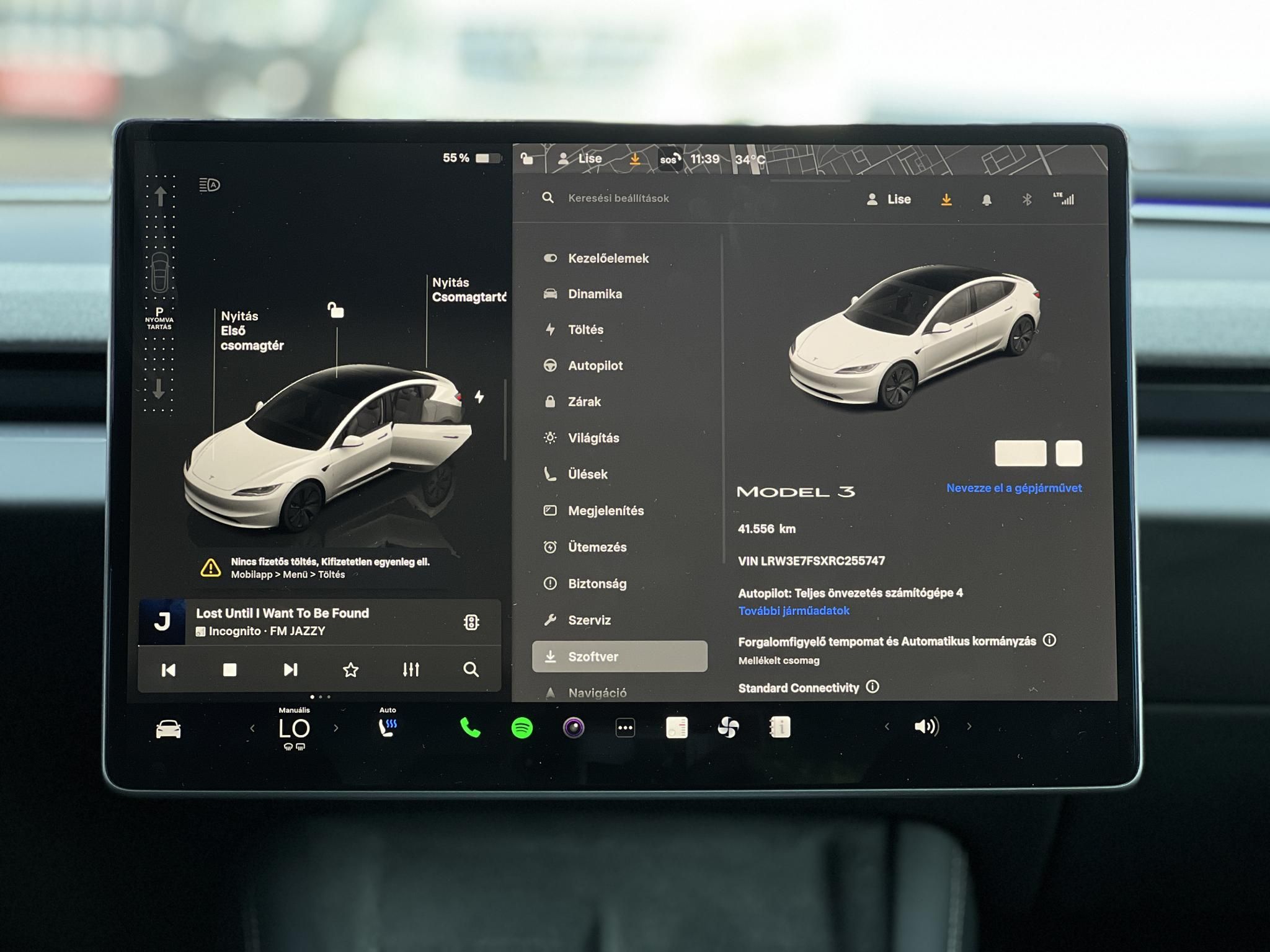Tap the software download icon beside Lise
This screenshot has height=952, width=1270.
(x=946, y=200)
